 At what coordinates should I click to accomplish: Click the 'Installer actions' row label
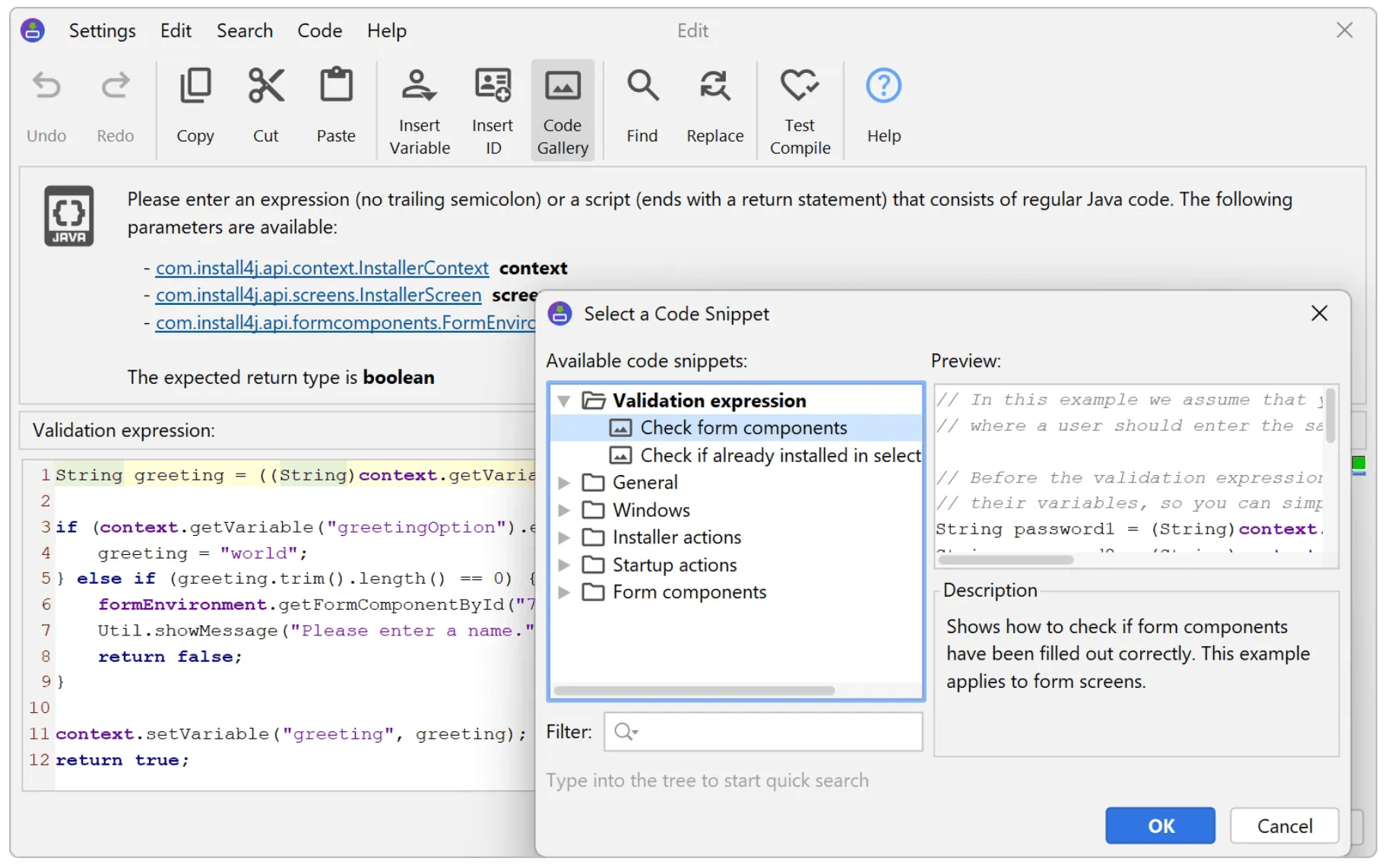[677, 537]
